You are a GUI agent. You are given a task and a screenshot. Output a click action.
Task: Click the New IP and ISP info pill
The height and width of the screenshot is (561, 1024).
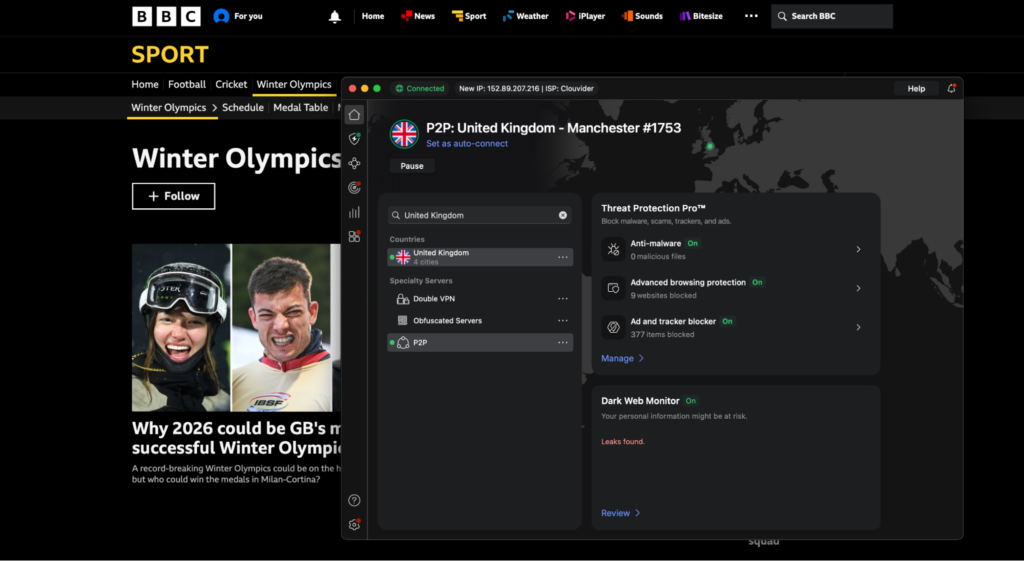tap(526, 88)
